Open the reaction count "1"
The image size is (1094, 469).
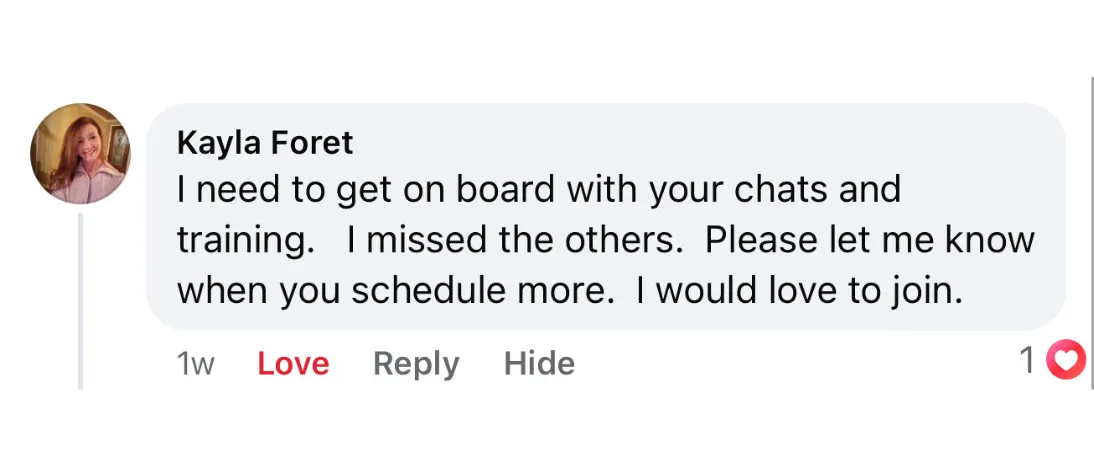point(1027,360)
